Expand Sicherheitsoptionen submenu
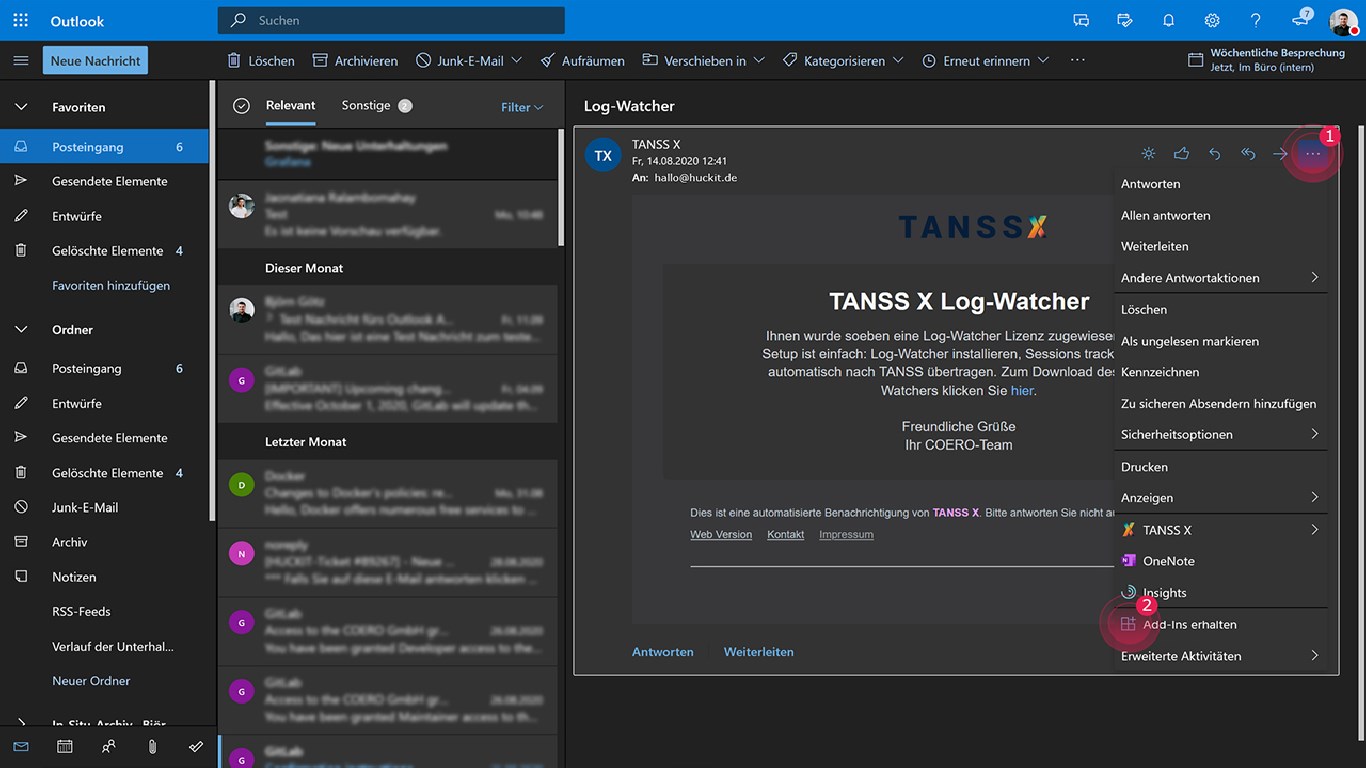The height and width of the screenshot is (768, 1366). [x=1220, y=434]
